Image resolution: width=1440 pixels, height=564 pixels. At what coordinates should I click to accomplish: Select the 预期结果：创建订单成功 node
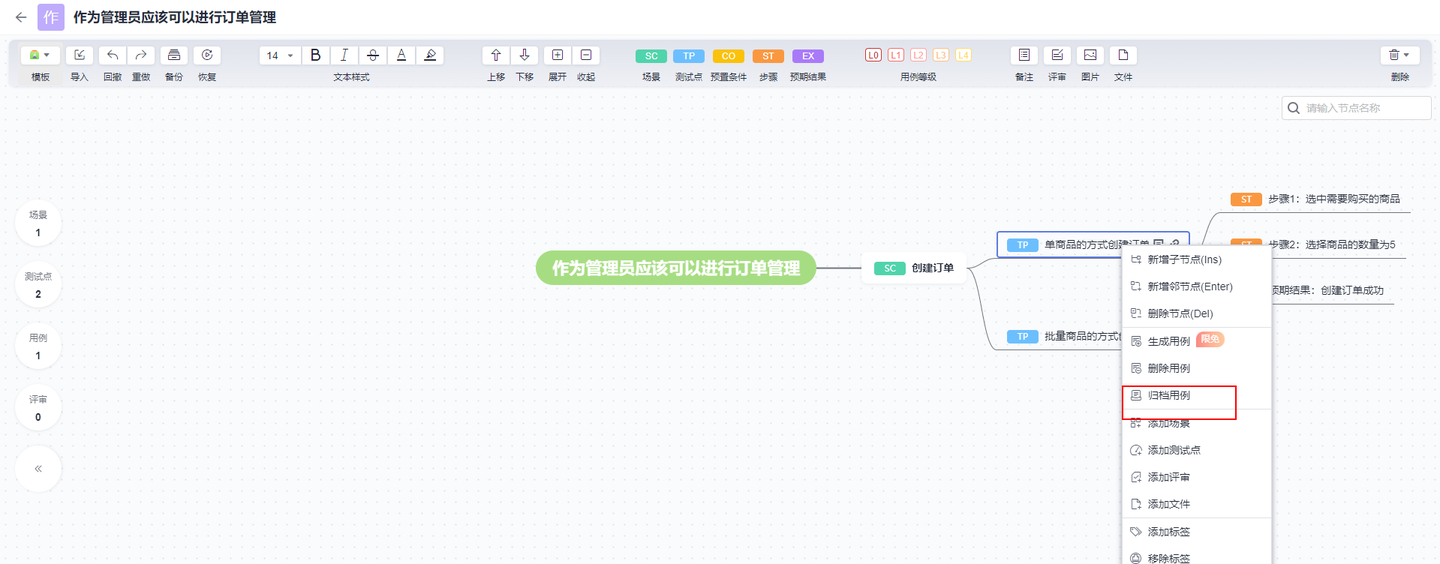(1327, 291)
